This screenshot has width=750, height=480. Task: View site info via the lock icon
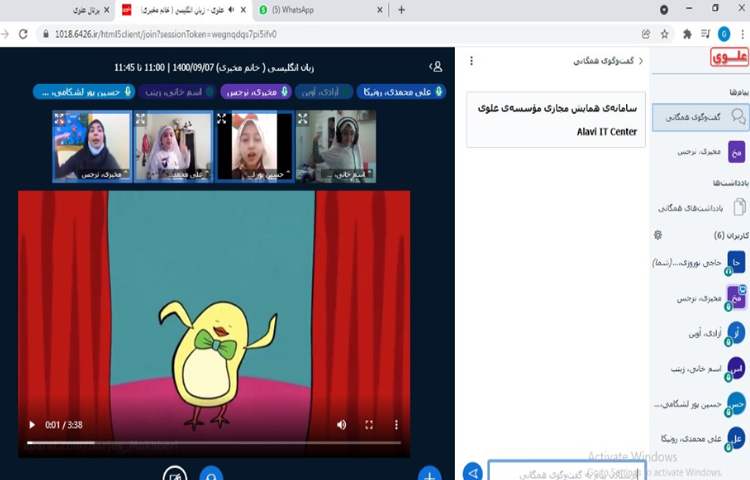point(46,34)
